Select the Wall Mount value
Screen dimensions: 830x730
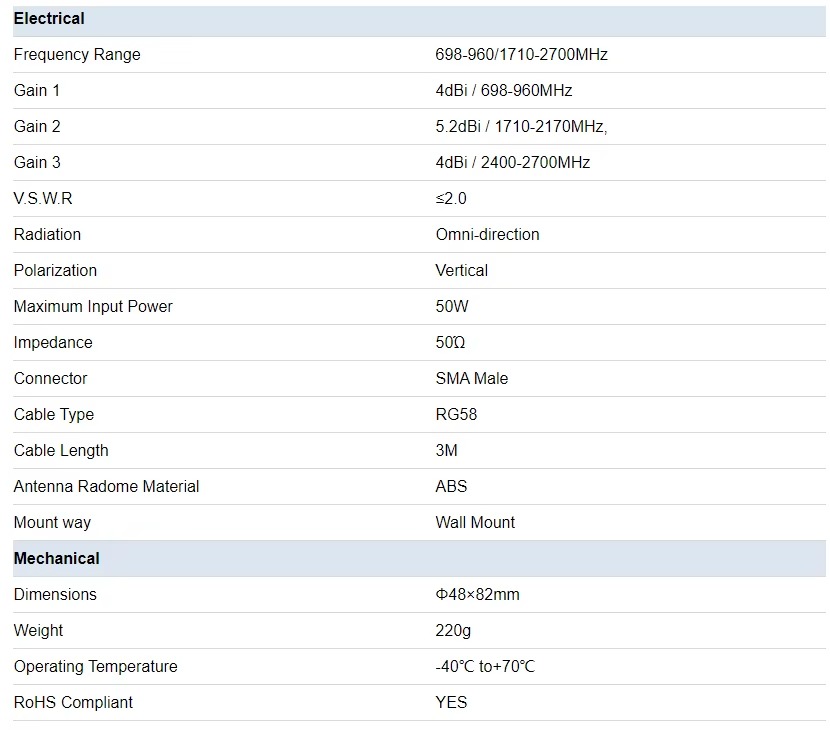click(x=475, y=522)
